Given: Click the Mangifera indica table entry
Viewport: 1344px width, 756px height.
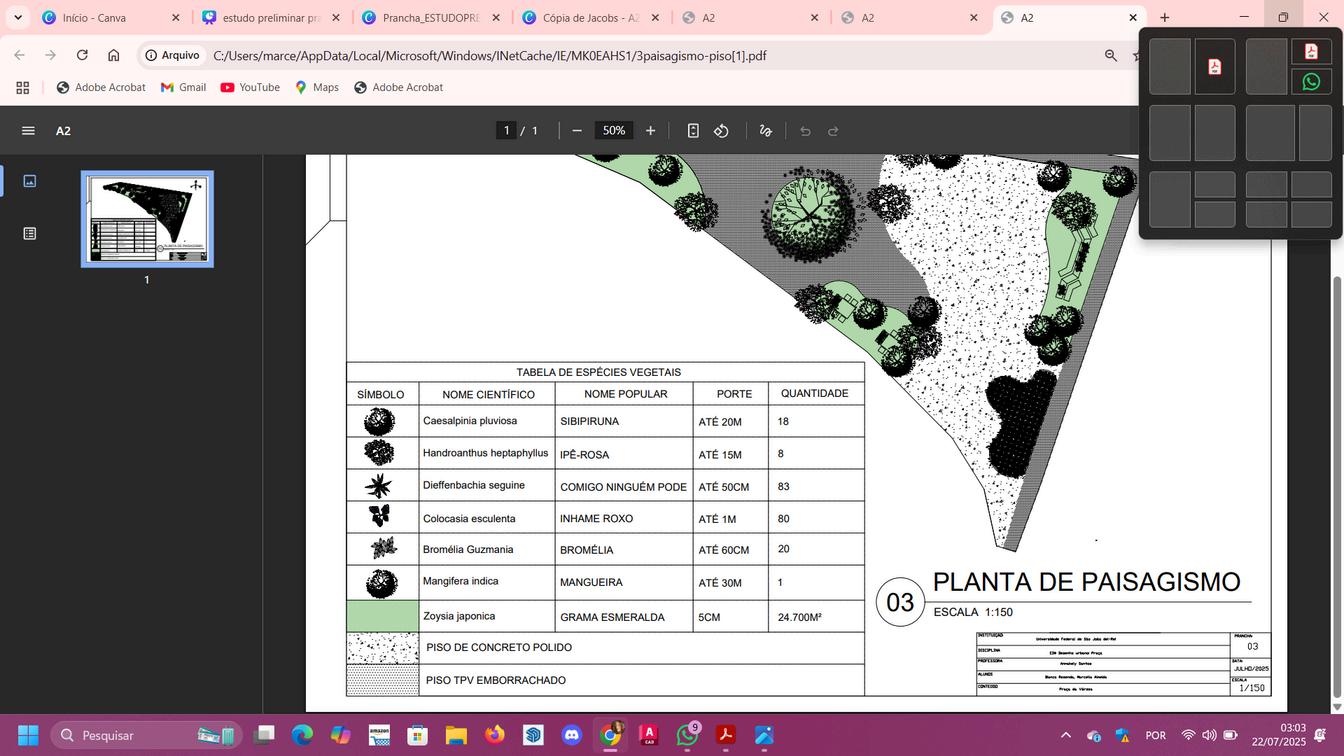Looking at the screenshot, I should pyautogui.click(x=460, y=581).
